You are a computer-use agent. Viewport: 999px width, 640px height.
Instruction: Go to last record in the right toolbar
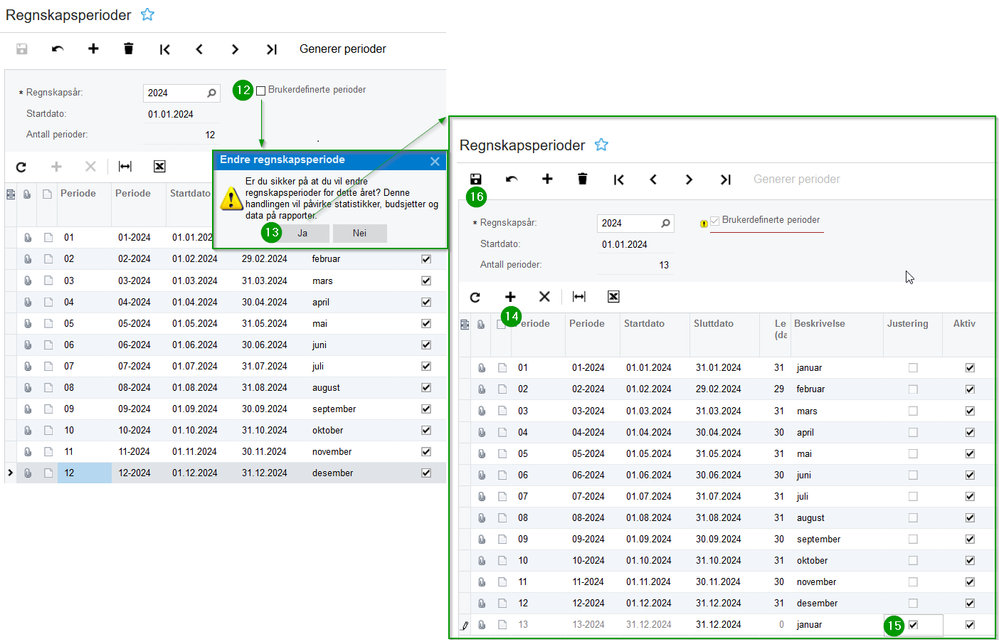point(725,179)
